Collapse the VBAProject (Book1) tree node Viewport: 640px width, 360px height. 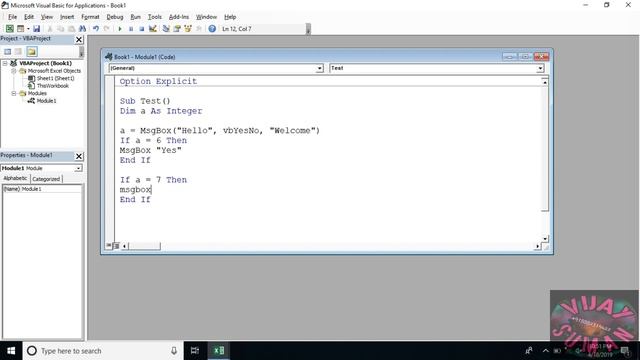5,63
